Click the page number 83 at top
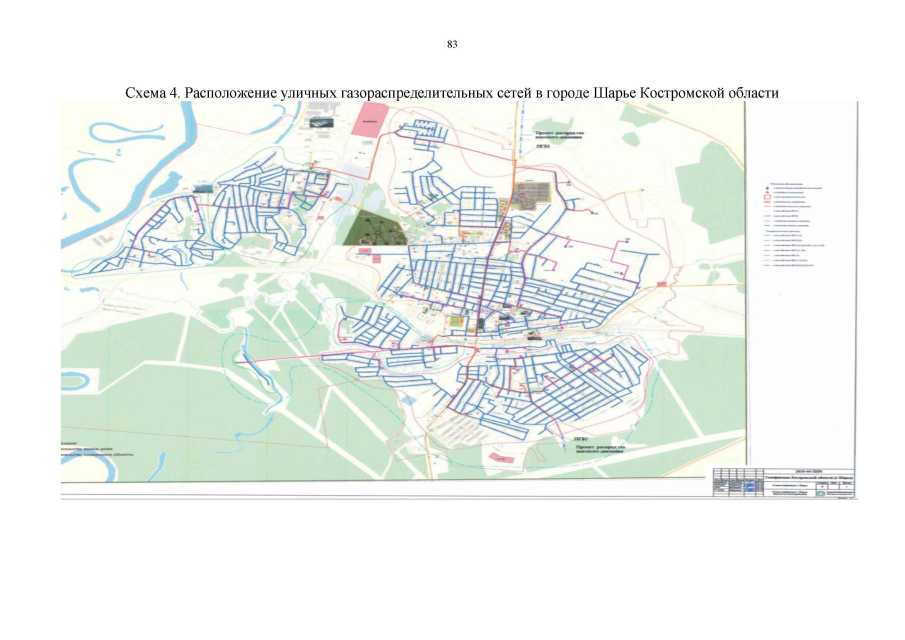Image resolution: width=905 pixels, height=640 pixels. [x=452, y=45]
